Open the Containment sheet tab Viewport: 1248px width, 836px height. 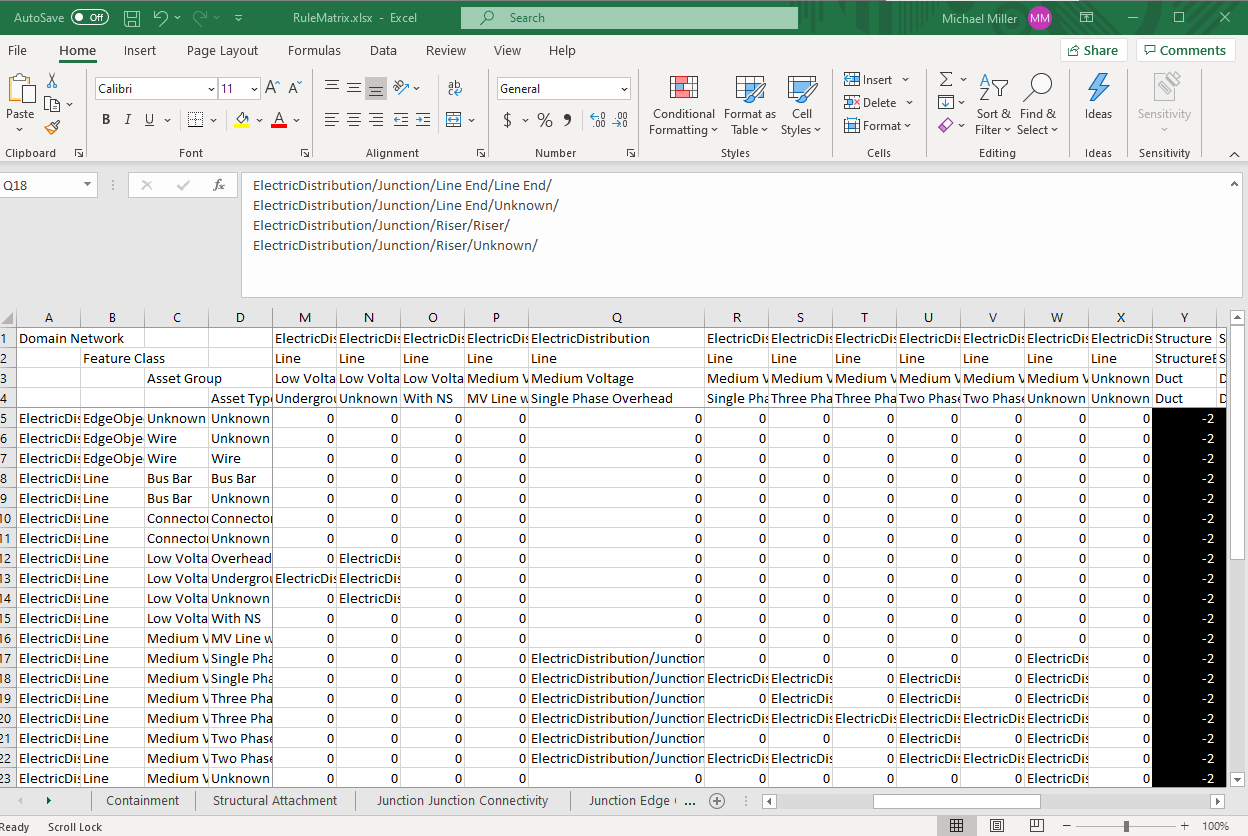[x=143, y=800]
